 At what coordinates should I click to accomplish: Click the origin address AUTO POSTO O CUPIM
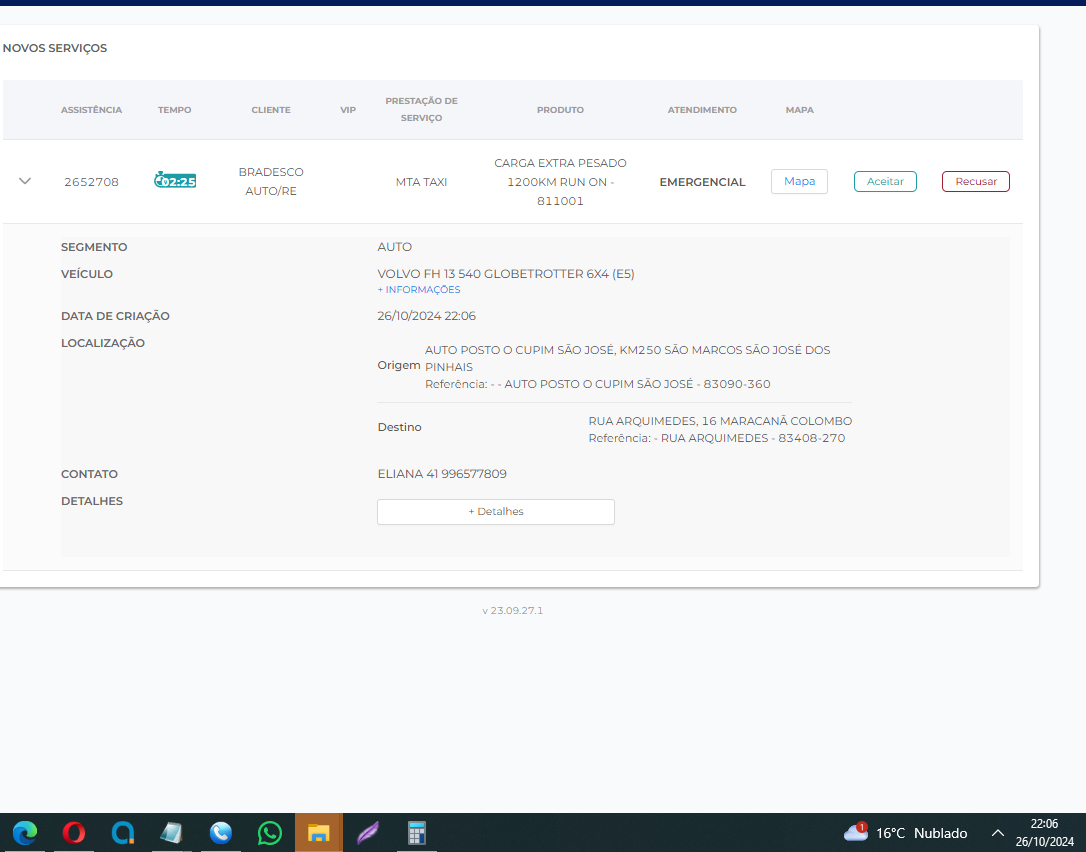click(627, 358)
